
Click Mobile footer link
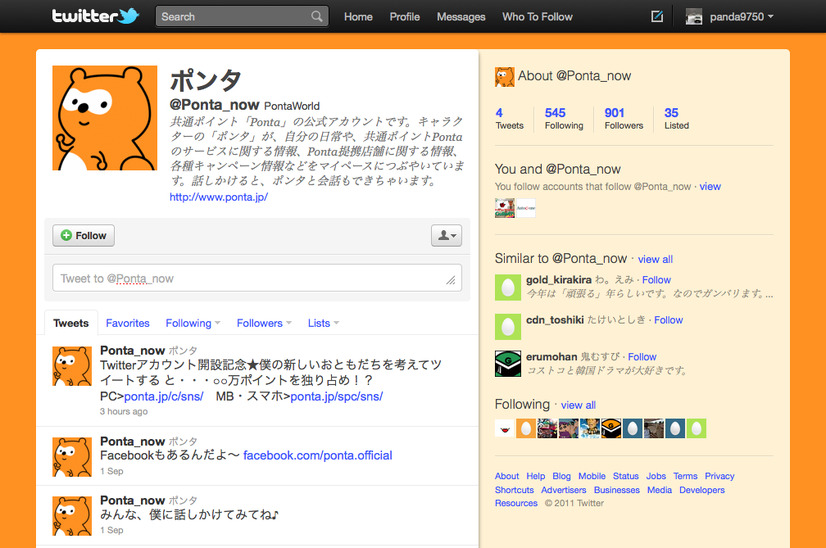coord(592,476)
